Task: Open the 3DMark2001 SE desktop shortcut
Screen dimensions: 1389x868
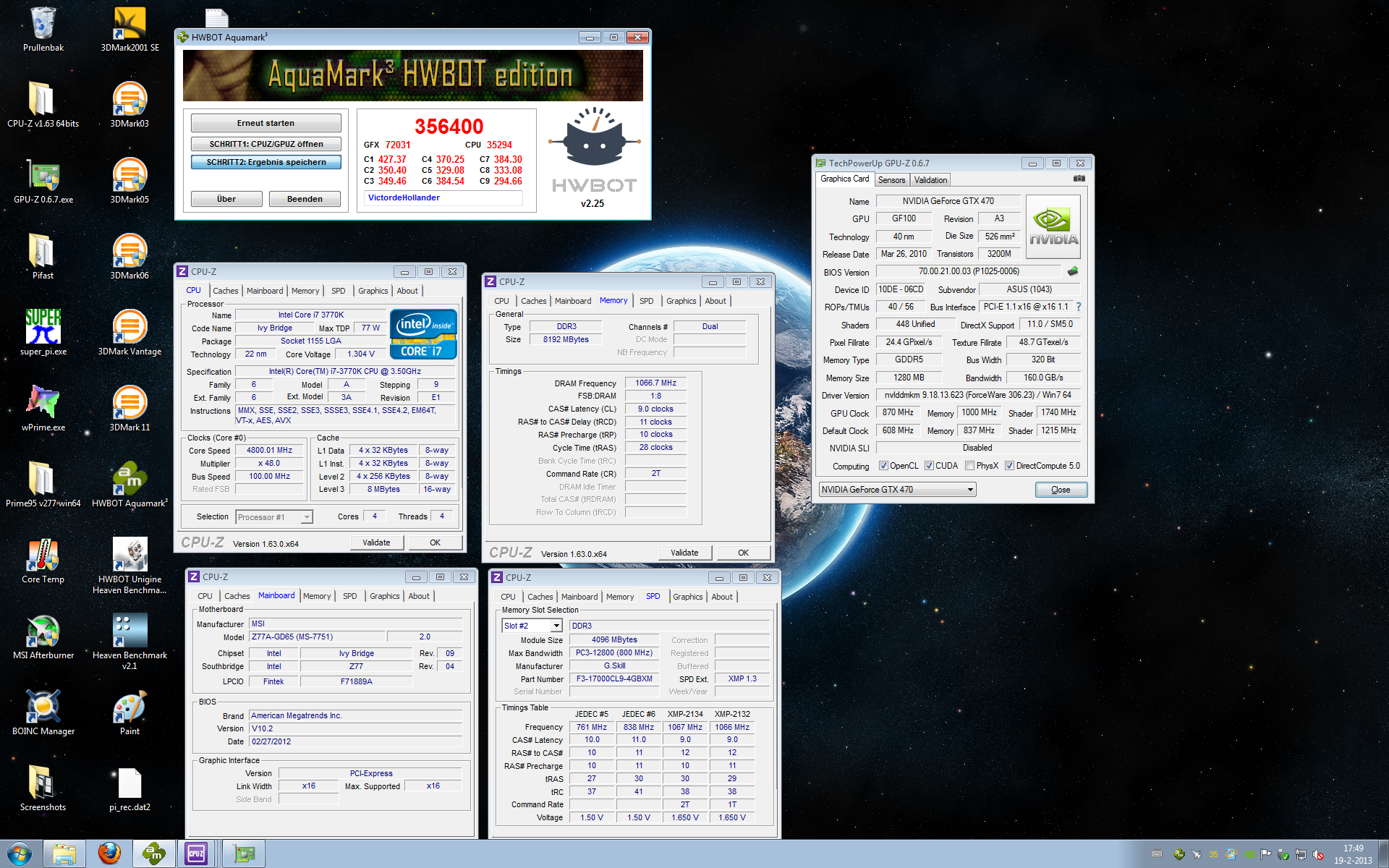Action: click(129, 29)
